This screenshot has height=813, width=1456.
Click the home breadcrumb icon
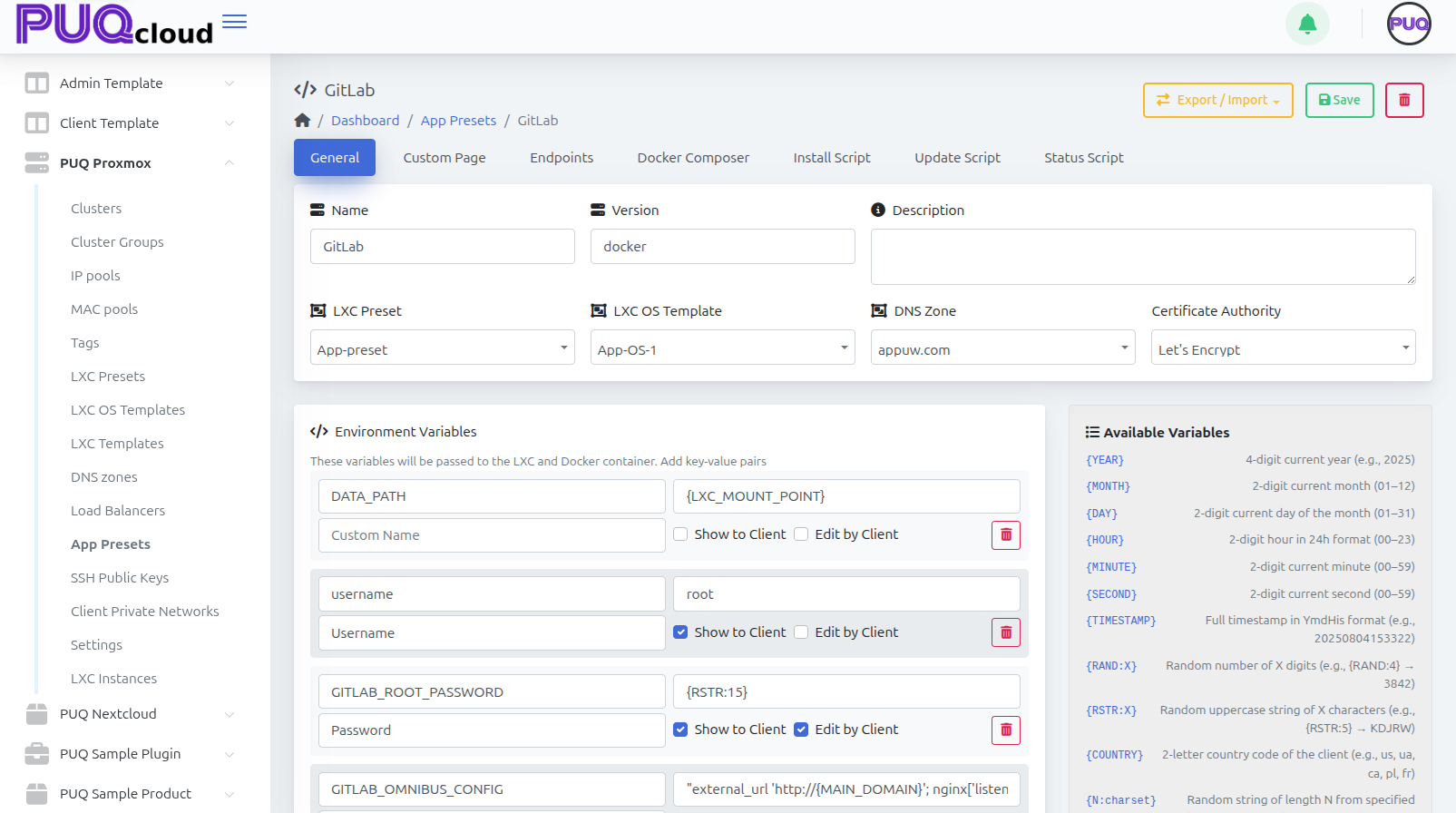302,121
